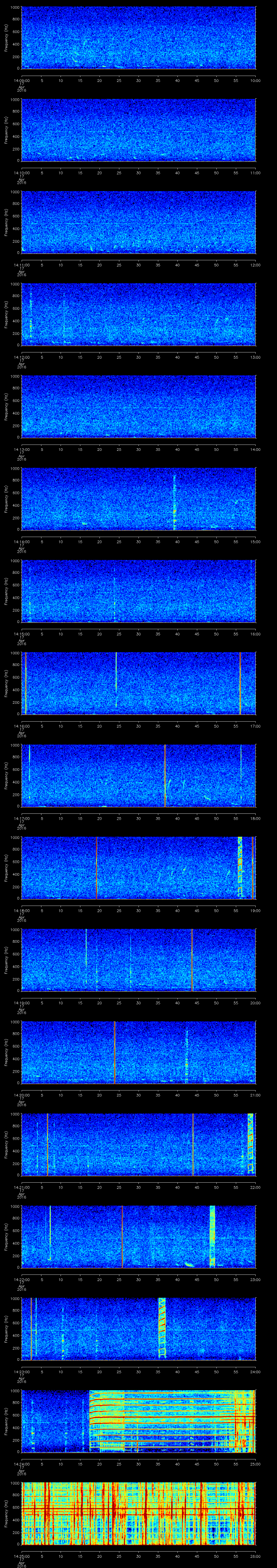
Task: Select the spectrogram panel starting at 14:23:00
Action: [x=138, y=1329]
